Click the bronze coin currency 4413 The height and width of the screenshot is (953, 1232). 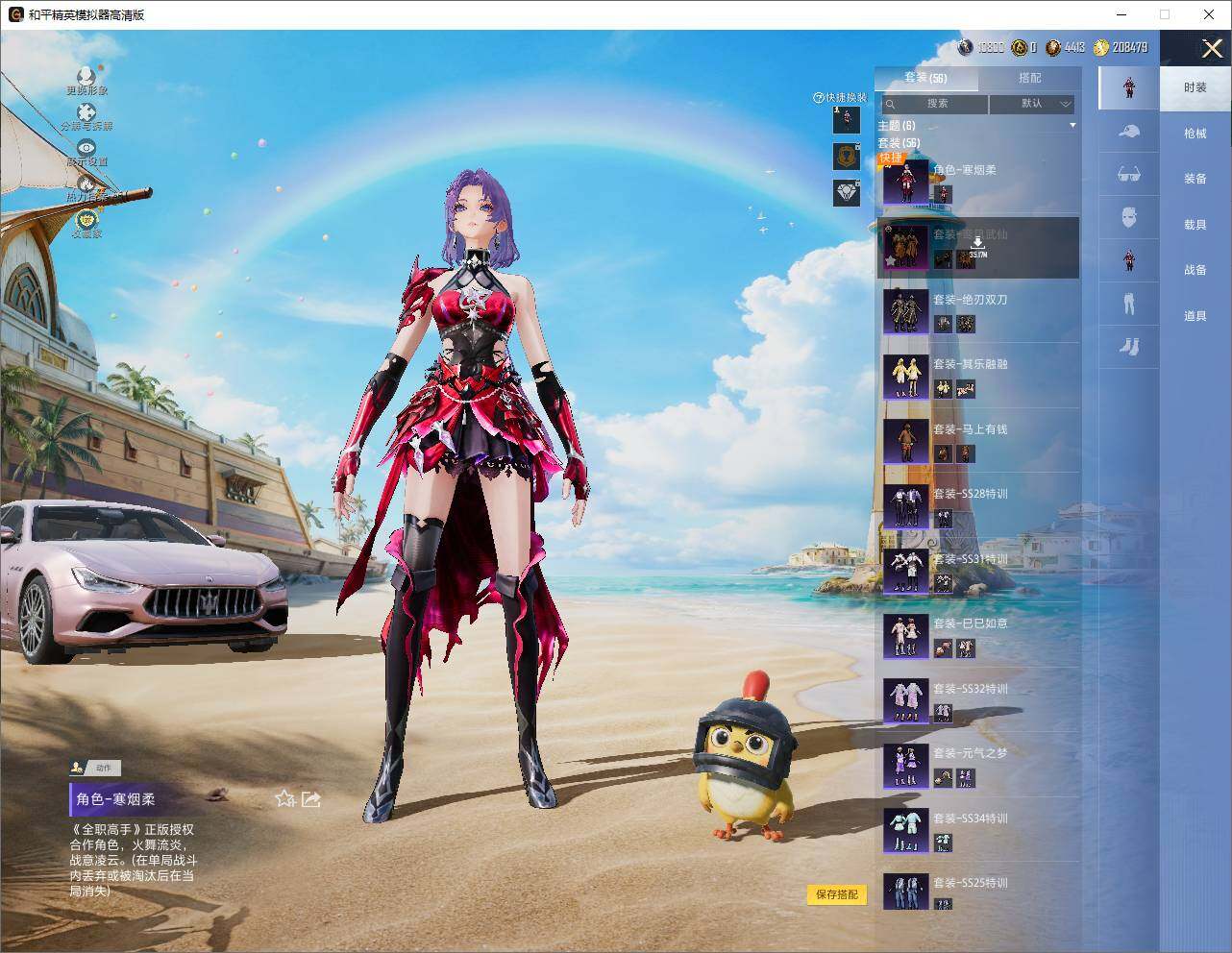coord(1066,47)
